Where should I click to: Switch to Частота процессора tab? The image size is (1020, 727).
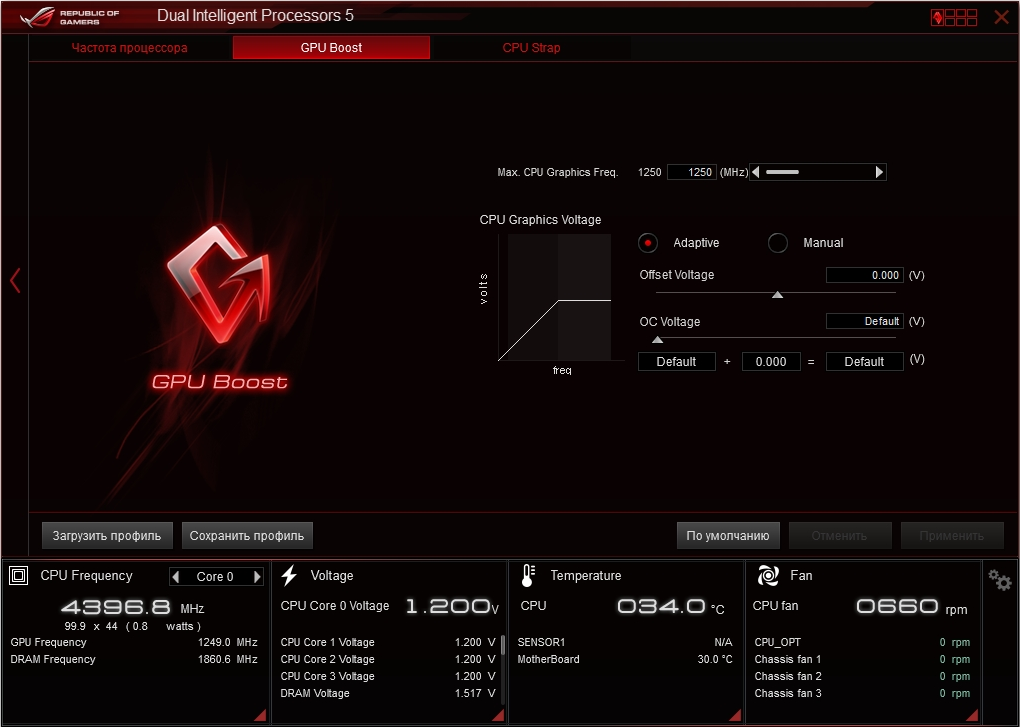[129, 47]
